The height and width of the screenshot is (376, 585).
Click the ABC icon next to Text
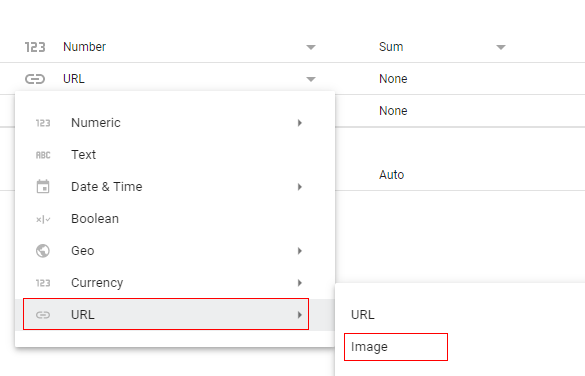tap(43, 155)
